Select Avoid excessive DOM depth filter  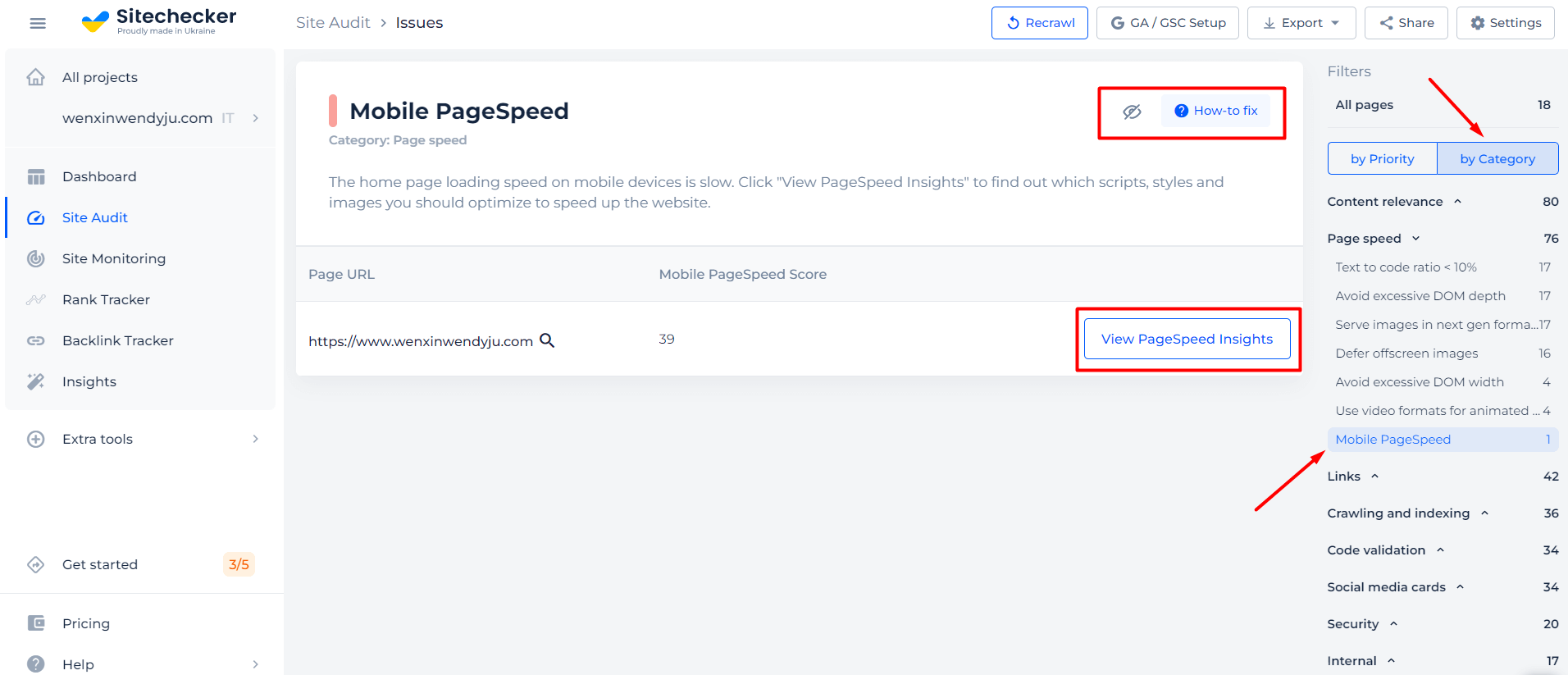(1443, 296)
